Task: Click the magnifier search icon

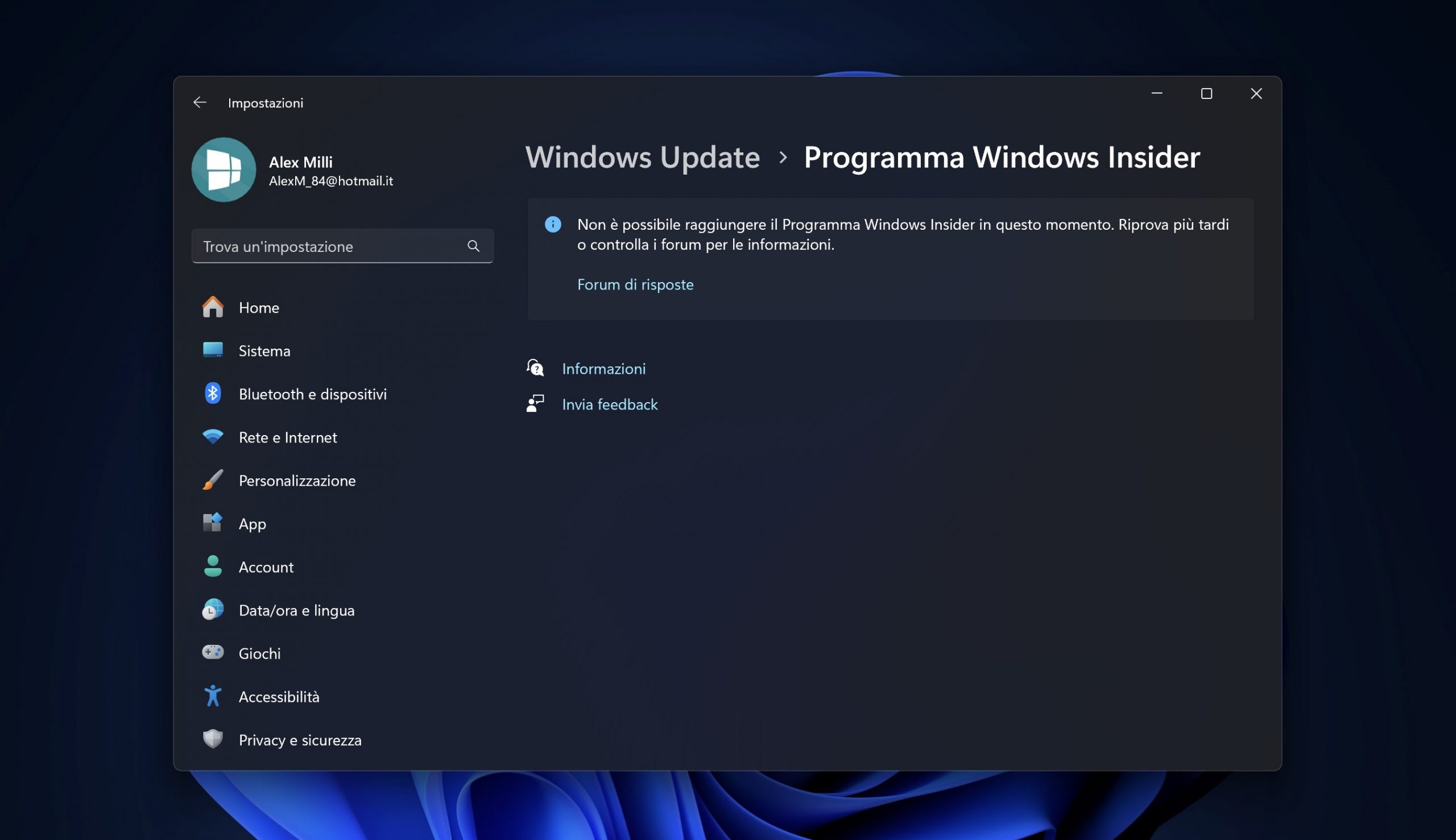Action: coord(474,246)
